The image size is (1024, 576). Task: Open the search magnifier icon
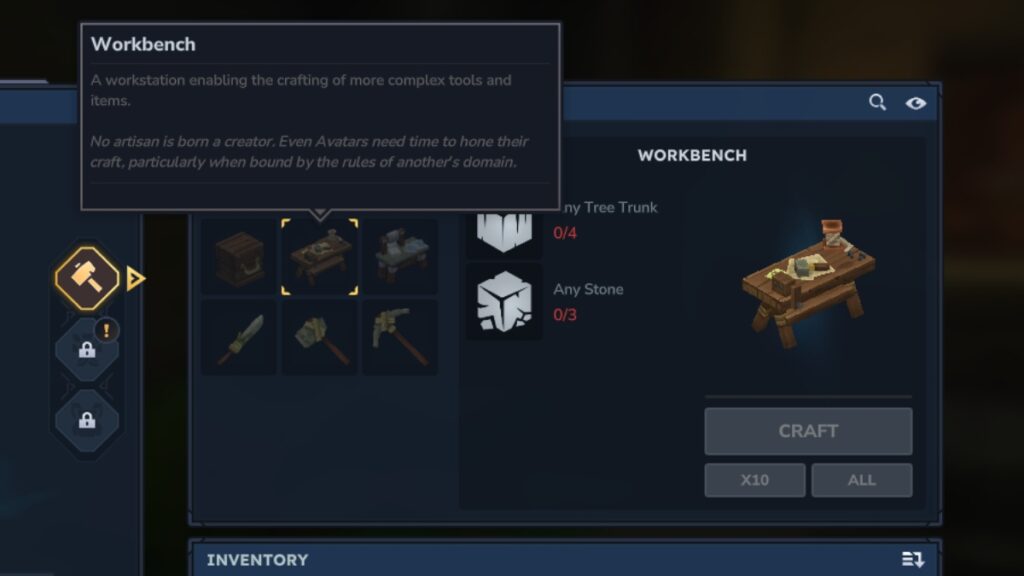point(877,103)
